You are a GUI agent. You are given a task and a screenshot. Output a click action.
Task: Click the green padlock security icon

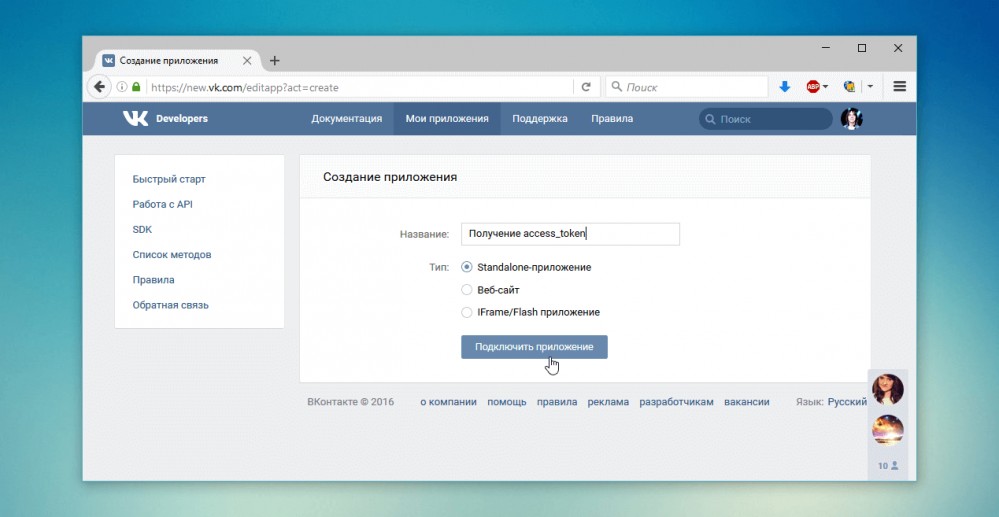(136, 87)
